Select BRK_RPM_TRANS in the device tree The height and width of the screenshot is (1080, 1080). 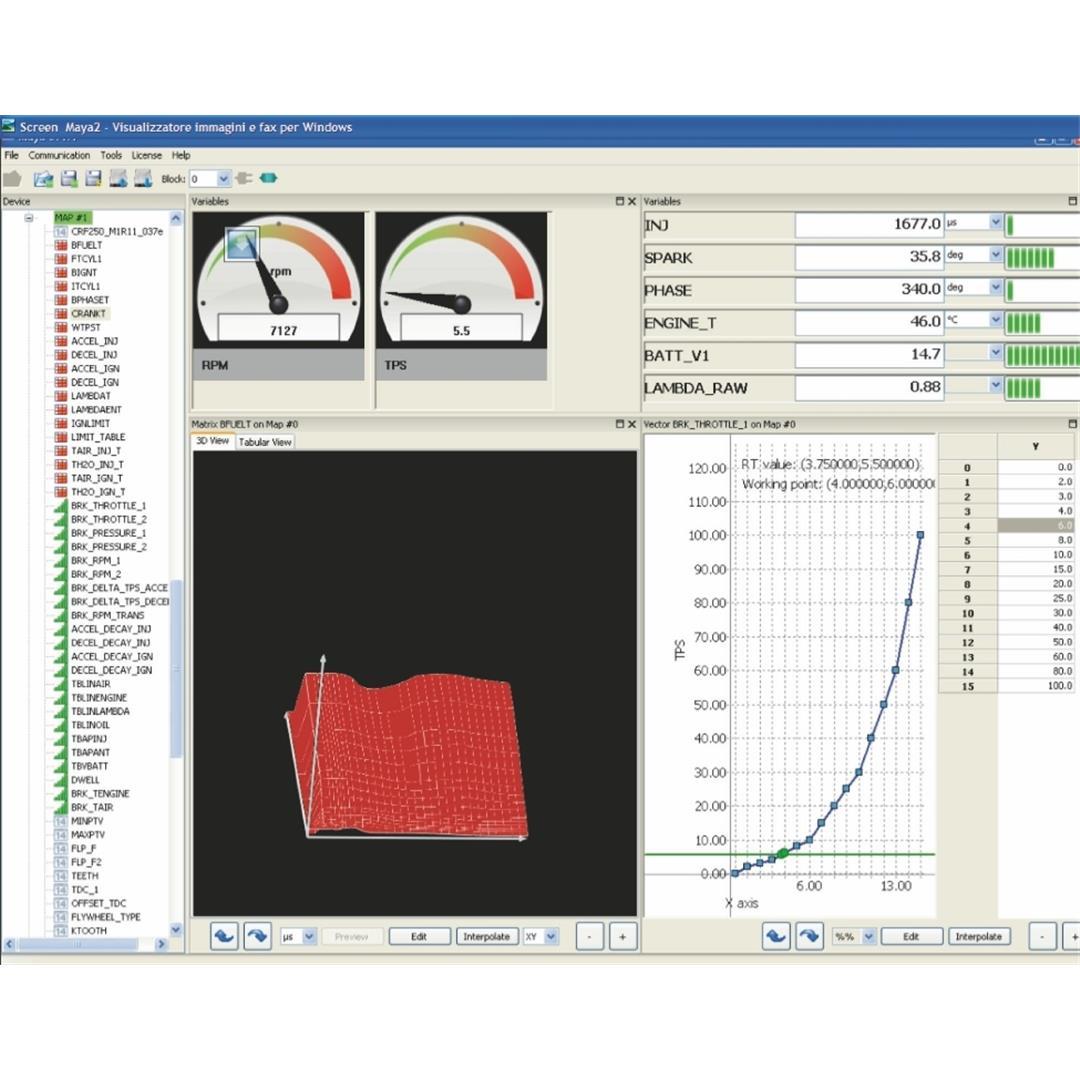(x=107, y=615)
